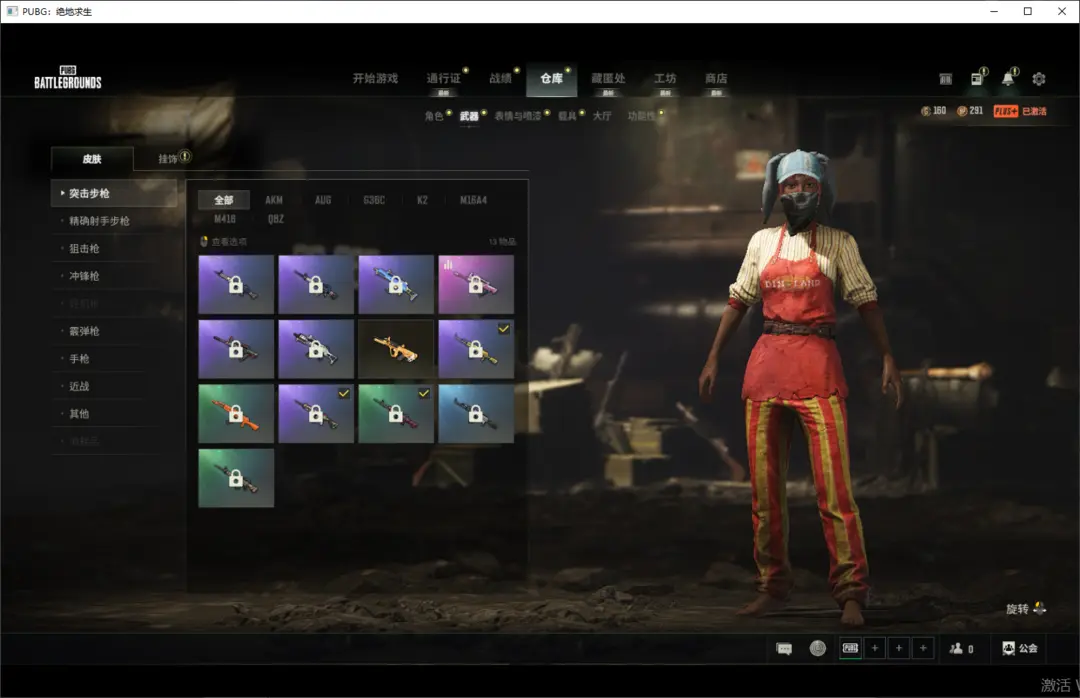Open the 皮肤 skins tab
Screen dimensions: 1080x698
coord(92,159)
